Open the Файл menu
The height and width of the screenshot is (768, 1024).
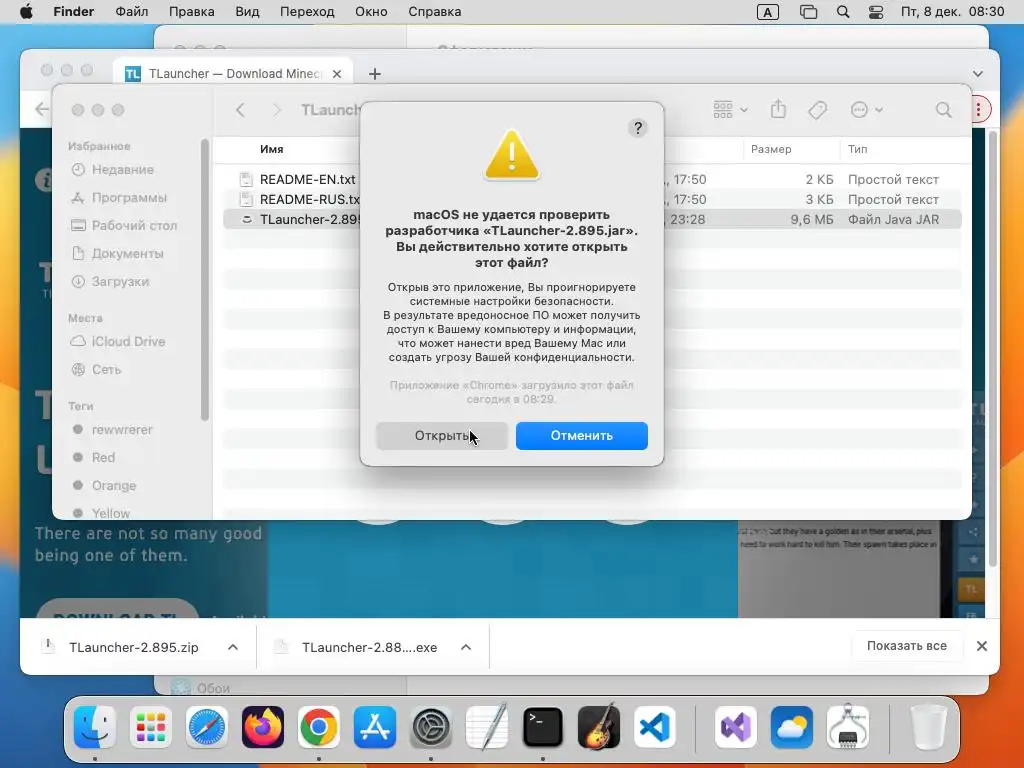[x=132, y=12]
